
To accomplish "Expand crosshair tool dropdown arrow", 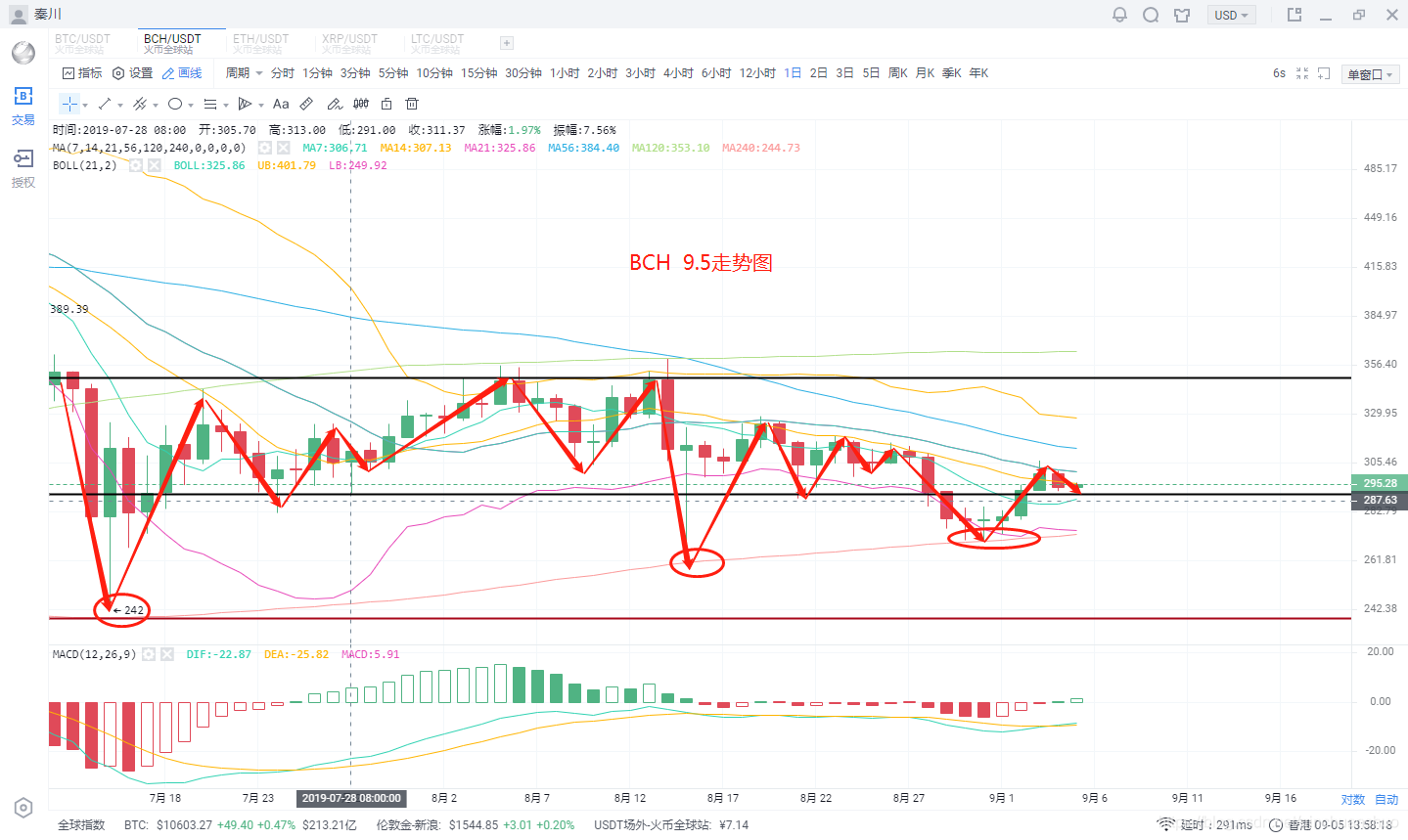I will pos(85,105).
